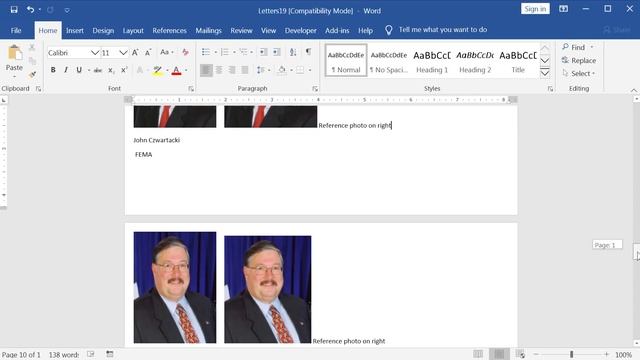Viewport: 640px width, 360px height.
Task: Toggle Superscript formatting
Action: click(x=124, y=70)
